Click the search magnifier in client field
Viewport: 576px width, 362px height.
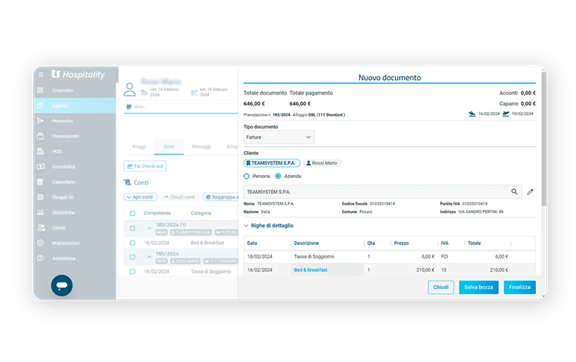(514, 191)
